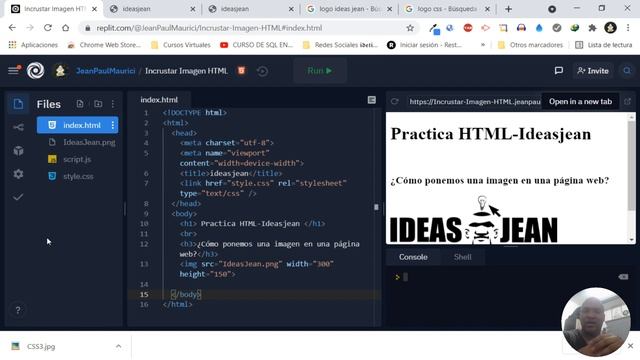Open a new browser tab

coord(508,9)
